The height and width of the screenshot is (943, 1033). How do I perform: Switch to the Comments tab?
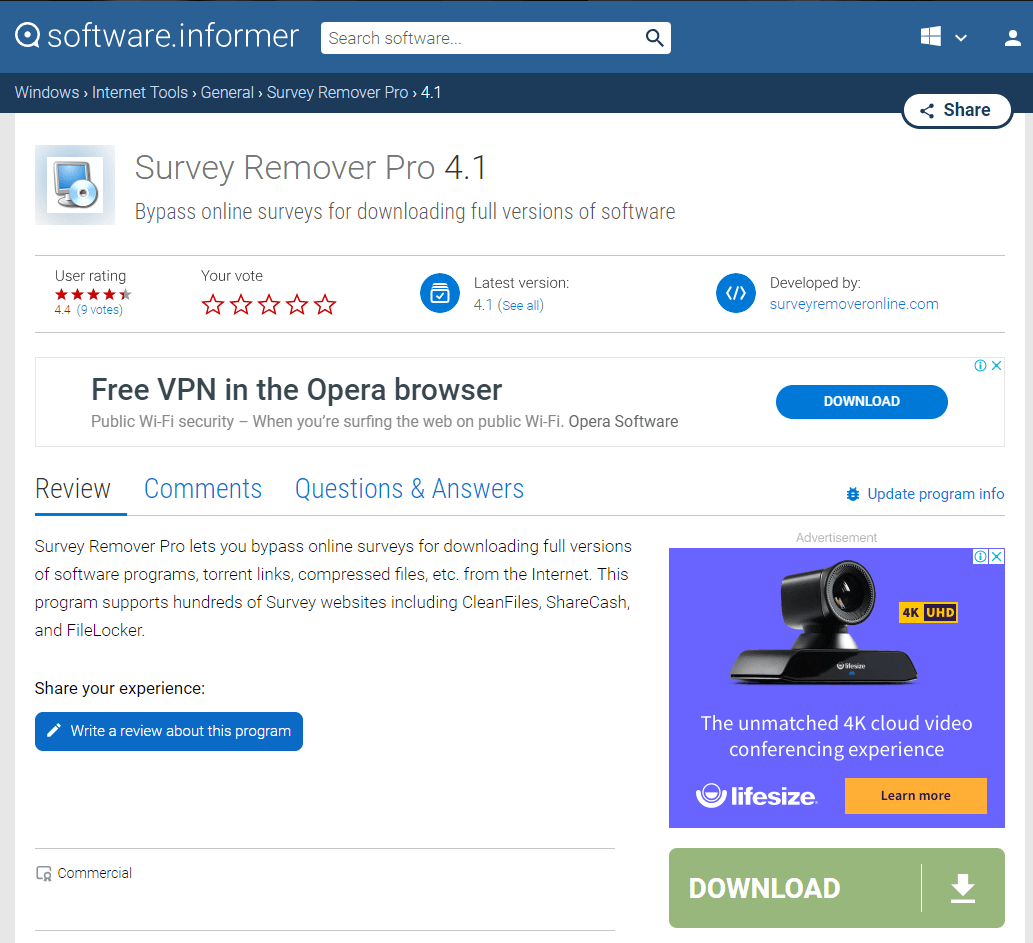coord(203,489)
